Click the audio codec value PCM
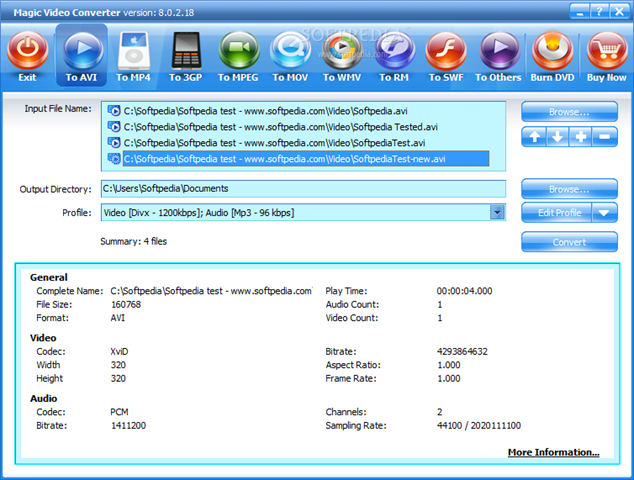Viewport: 634px width, 480px height. point(119,412)
